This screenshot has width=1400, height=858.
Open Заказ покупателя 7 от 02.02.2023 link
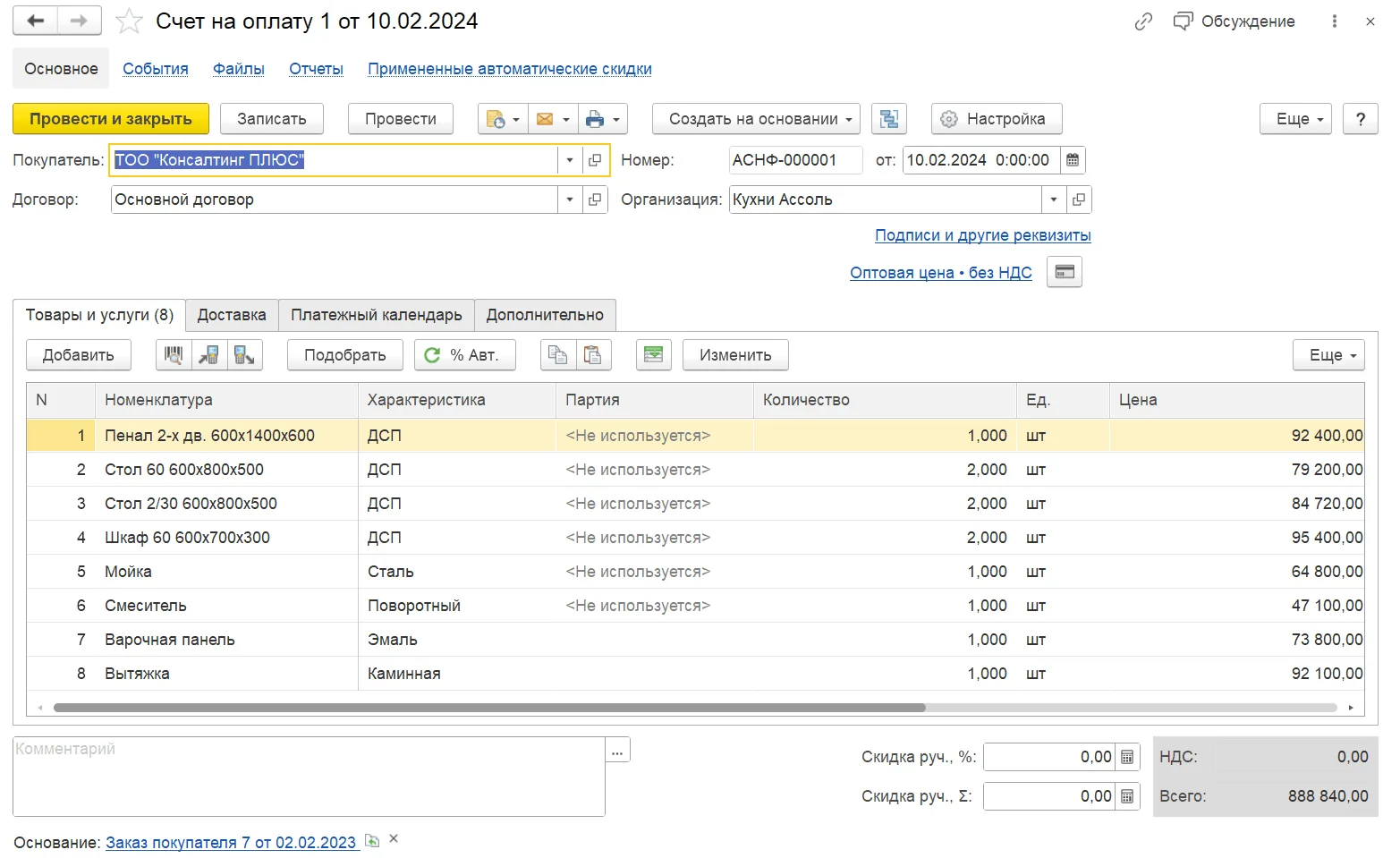click(231, 843)
